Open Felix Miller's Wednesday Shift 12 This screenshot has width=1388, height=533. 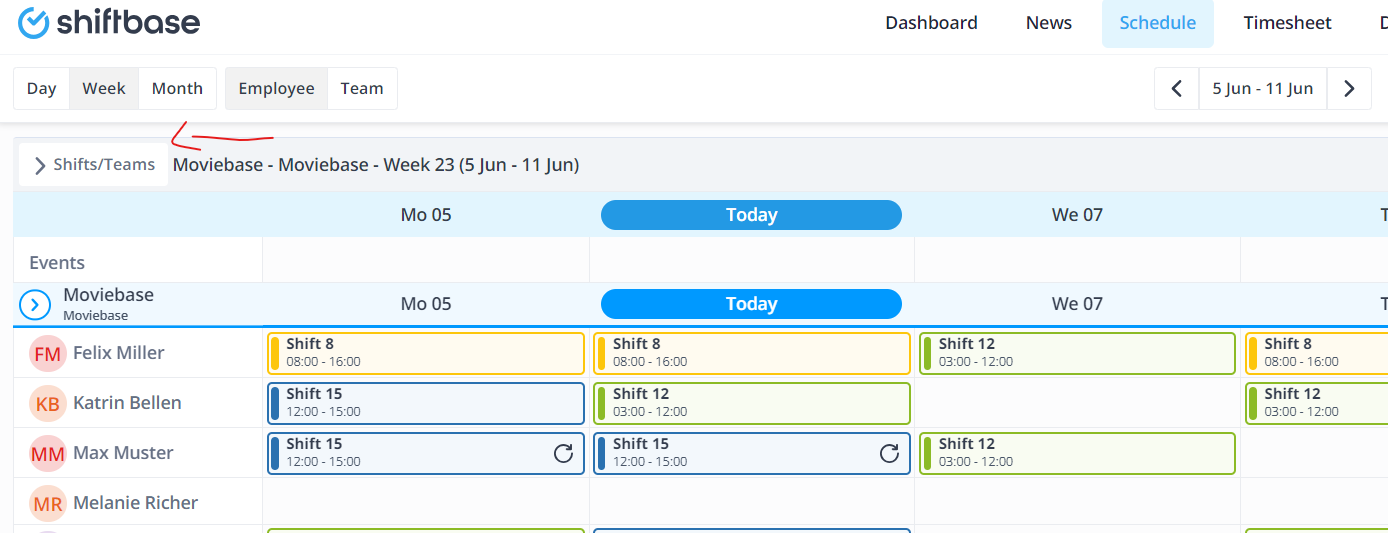[1077, 353]
